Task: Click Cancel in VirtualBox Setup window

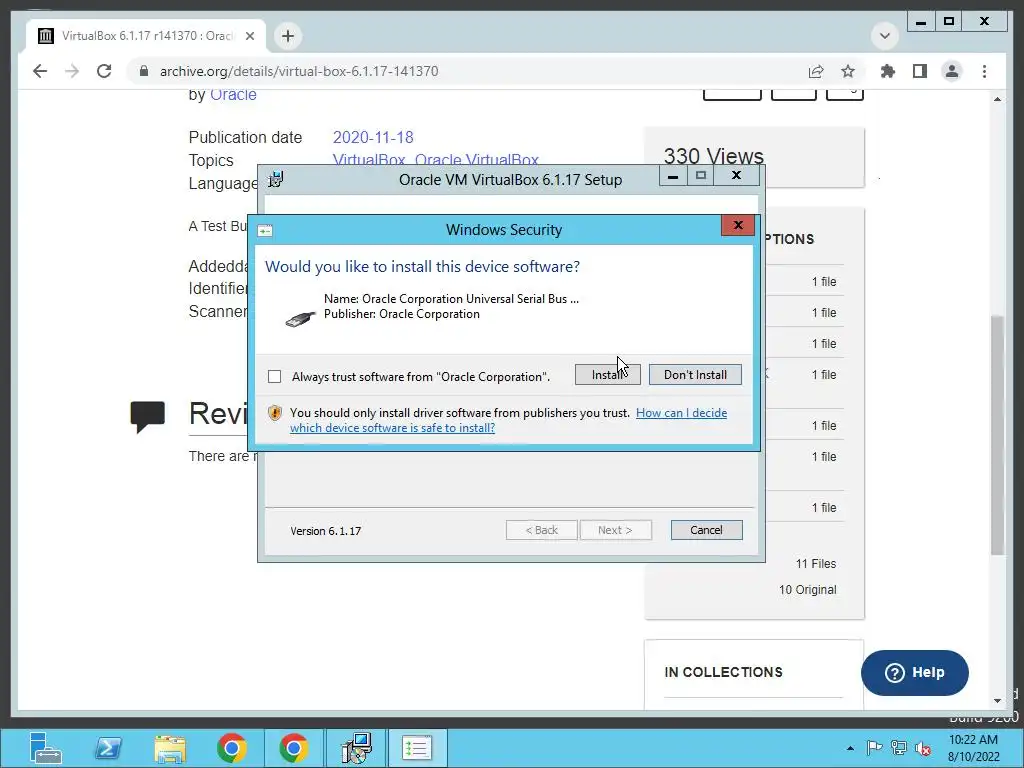Action: coord(706,530)
